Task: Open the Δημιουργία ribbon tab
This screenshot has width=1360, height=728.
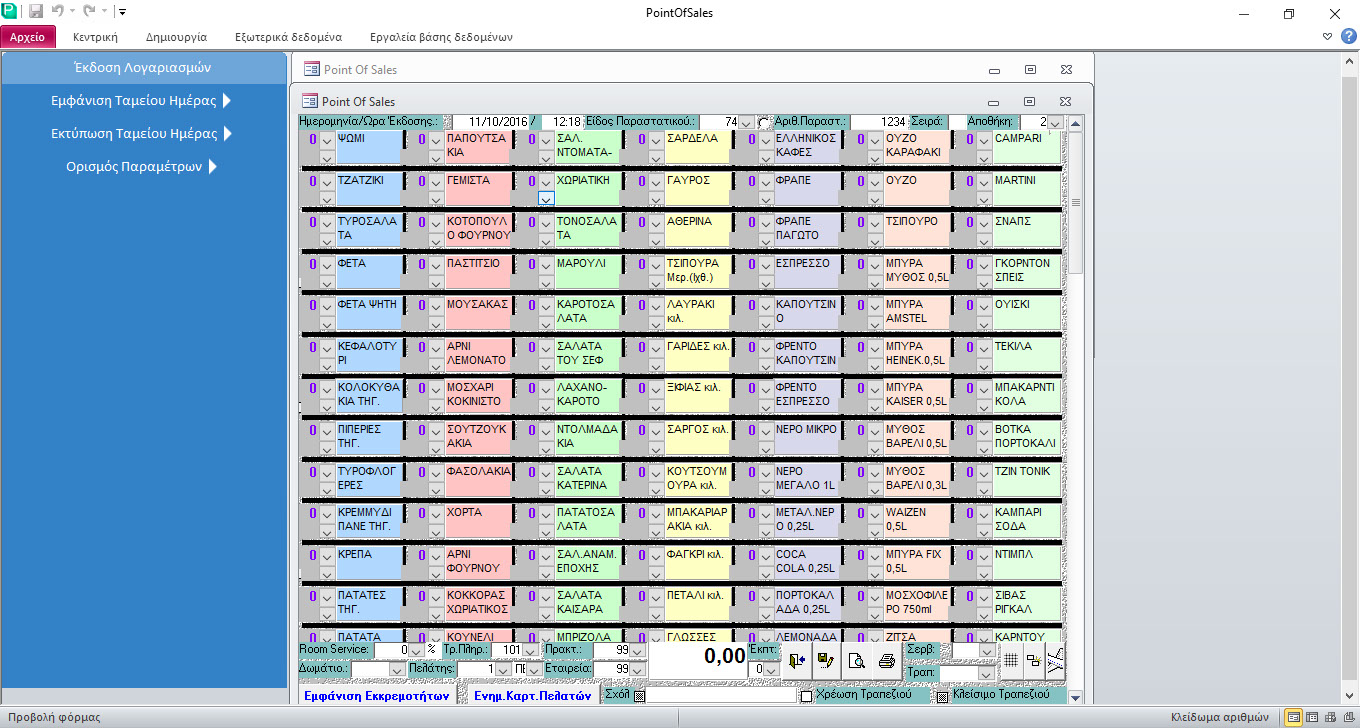Action: (x=176, y=37)
